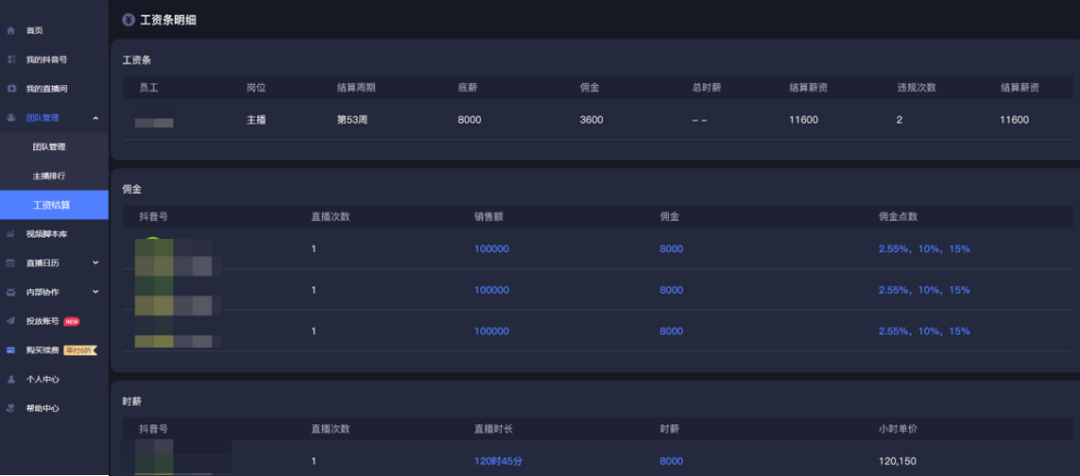
Task: Click the 我的直播间 camera icon
Action: [11, 89]
